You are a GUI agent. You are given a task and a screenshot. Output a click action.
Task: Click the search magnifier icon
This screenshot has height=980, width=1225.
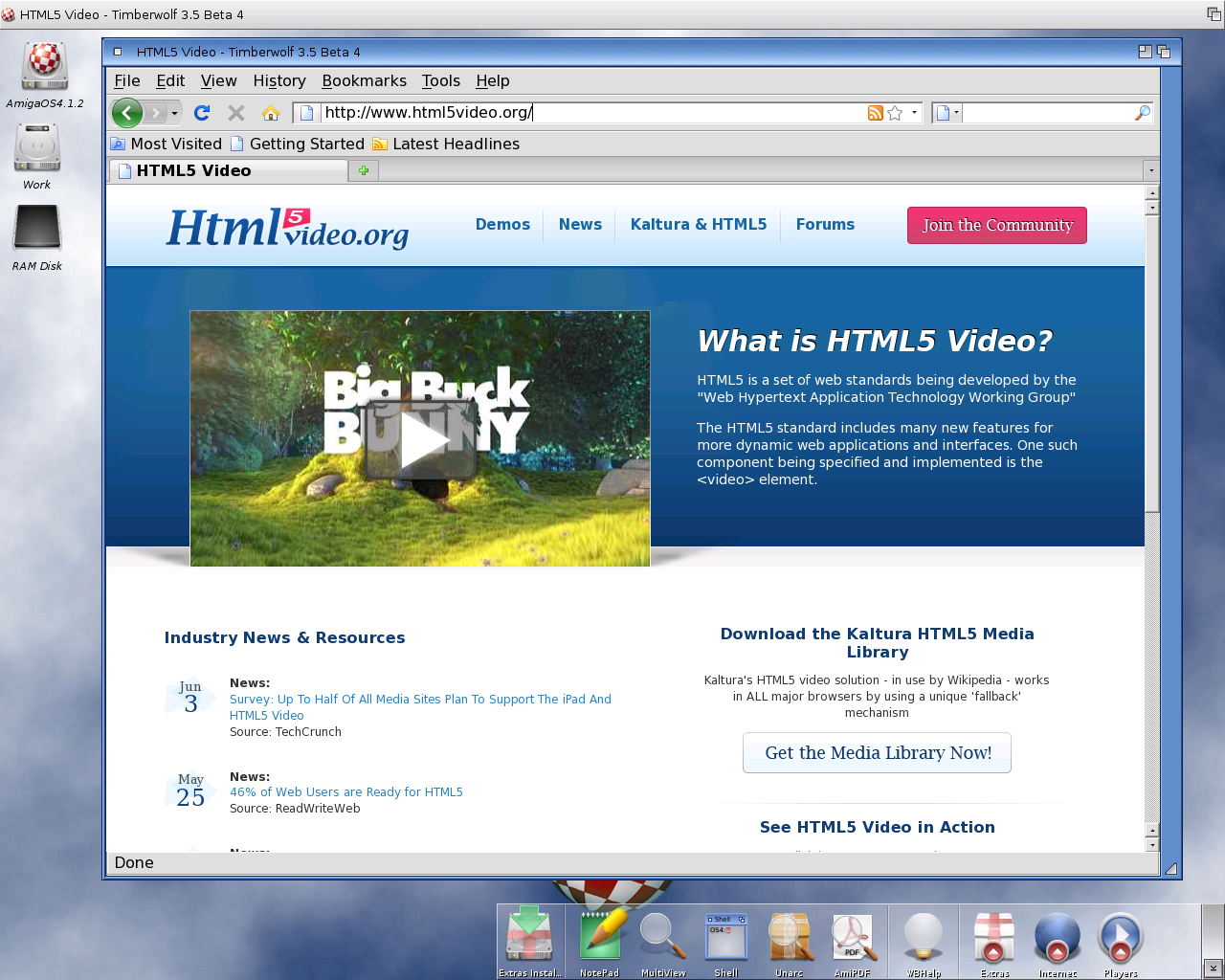click(x=1142, y=113)
